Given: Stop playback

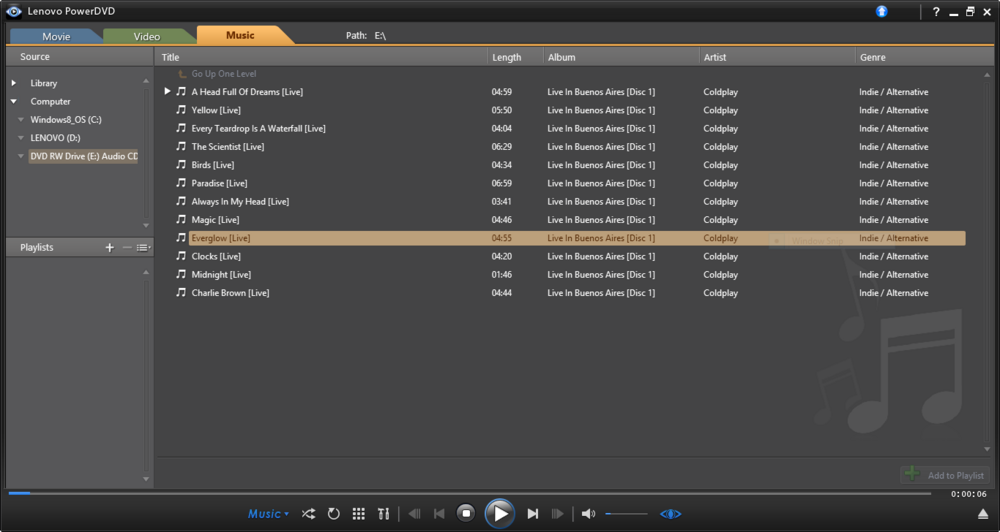Looking at the screenshot, I should point(466,514).
